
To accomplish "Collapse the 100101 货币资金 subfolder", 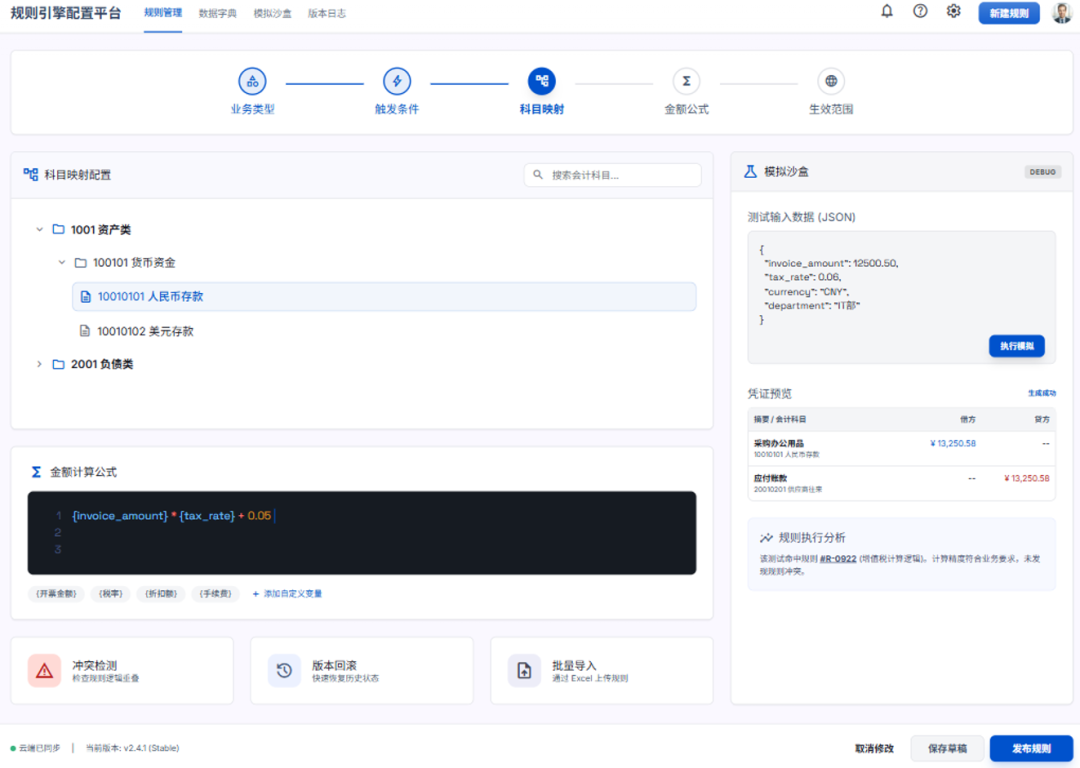I will point(61,262).
